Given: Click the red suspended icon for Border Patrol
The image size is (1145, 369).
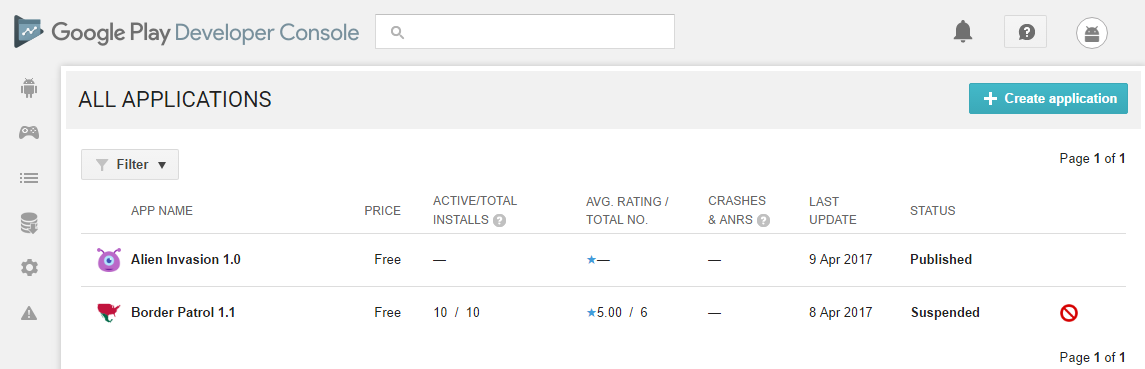Looking at the screenshot, I should [1069, 313].
